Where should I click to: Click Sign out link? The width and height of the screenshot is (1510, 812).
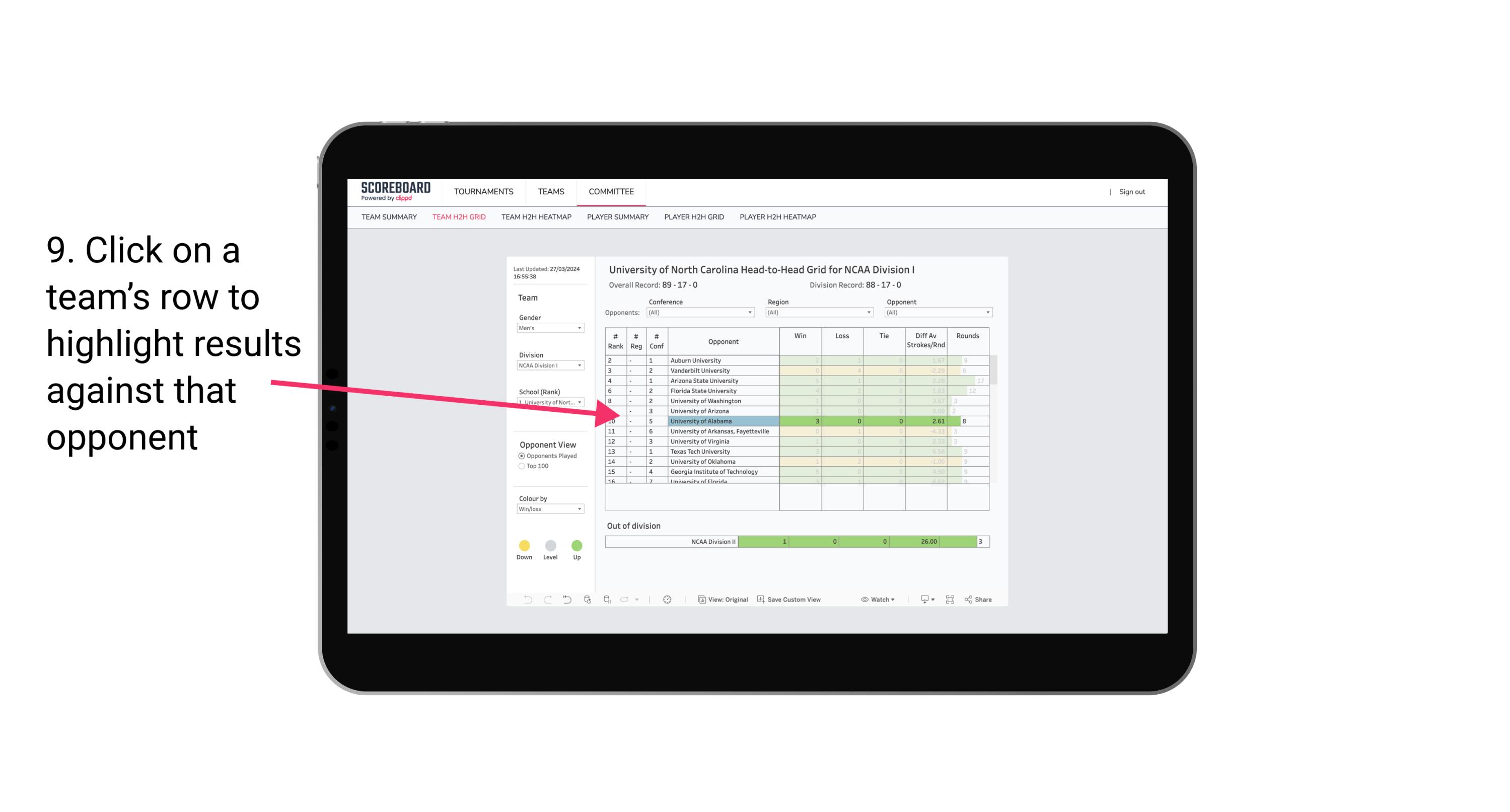1132,192
